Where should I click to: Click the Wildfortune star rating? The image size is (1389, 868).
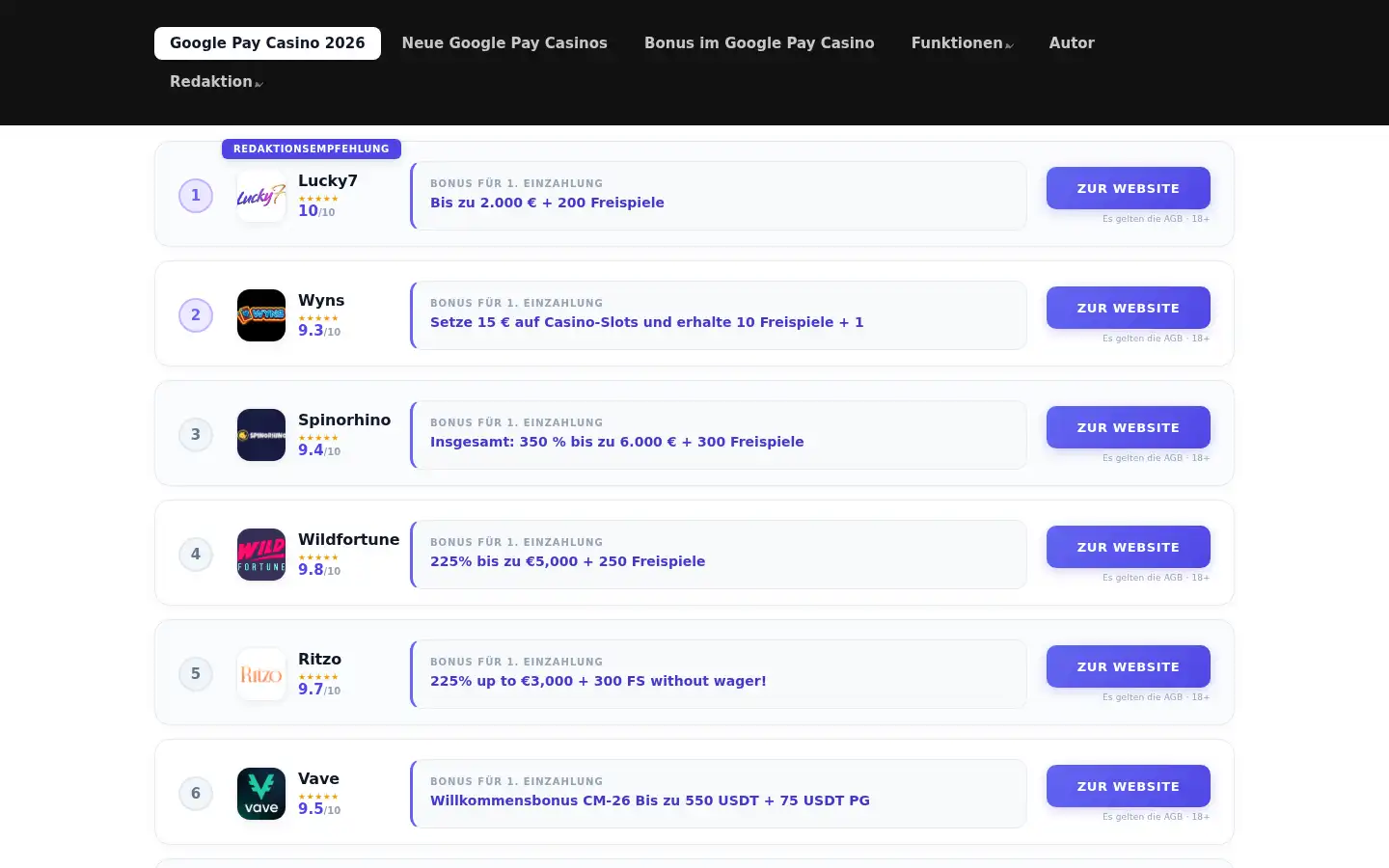coord(318,557)
